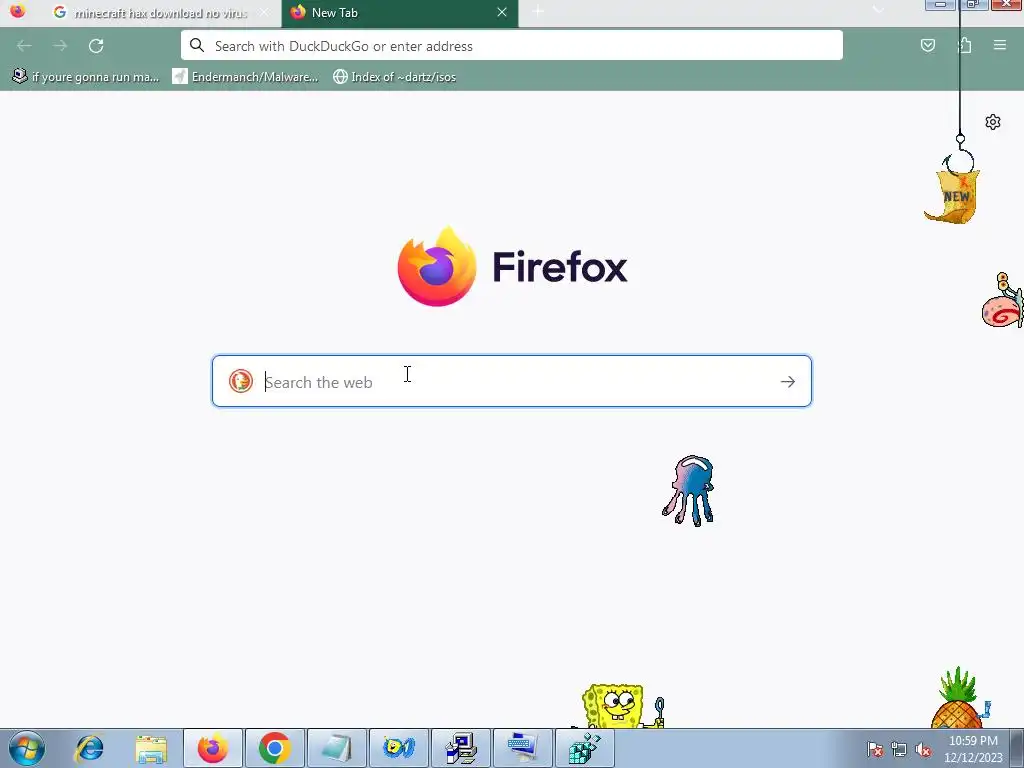Open the network tray icon
The width and height of the screenshot is (1024, 768).
point(899,749)
